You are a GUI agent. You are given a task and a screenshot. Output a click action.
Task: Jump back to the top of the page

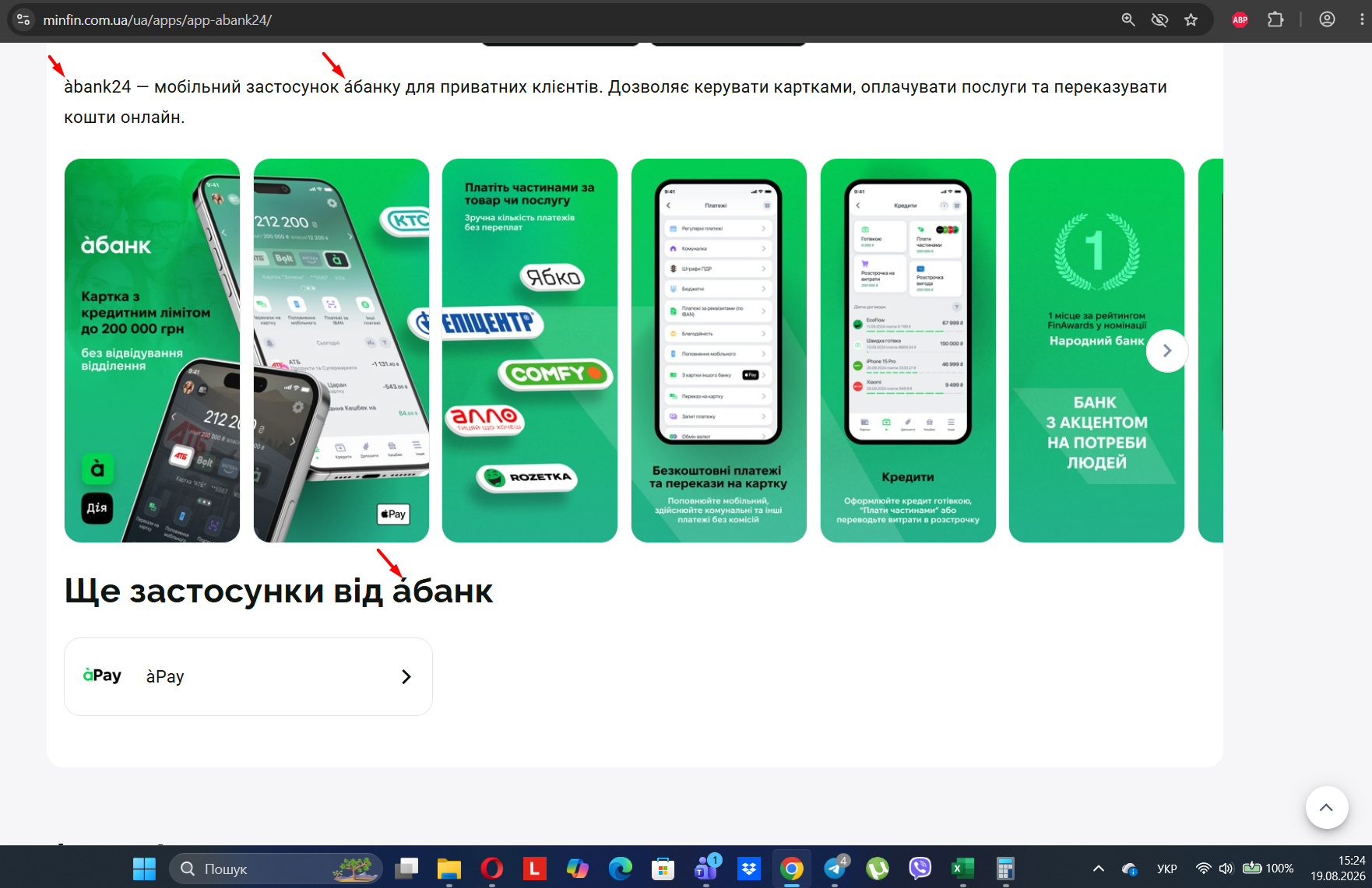(1326, 807)
